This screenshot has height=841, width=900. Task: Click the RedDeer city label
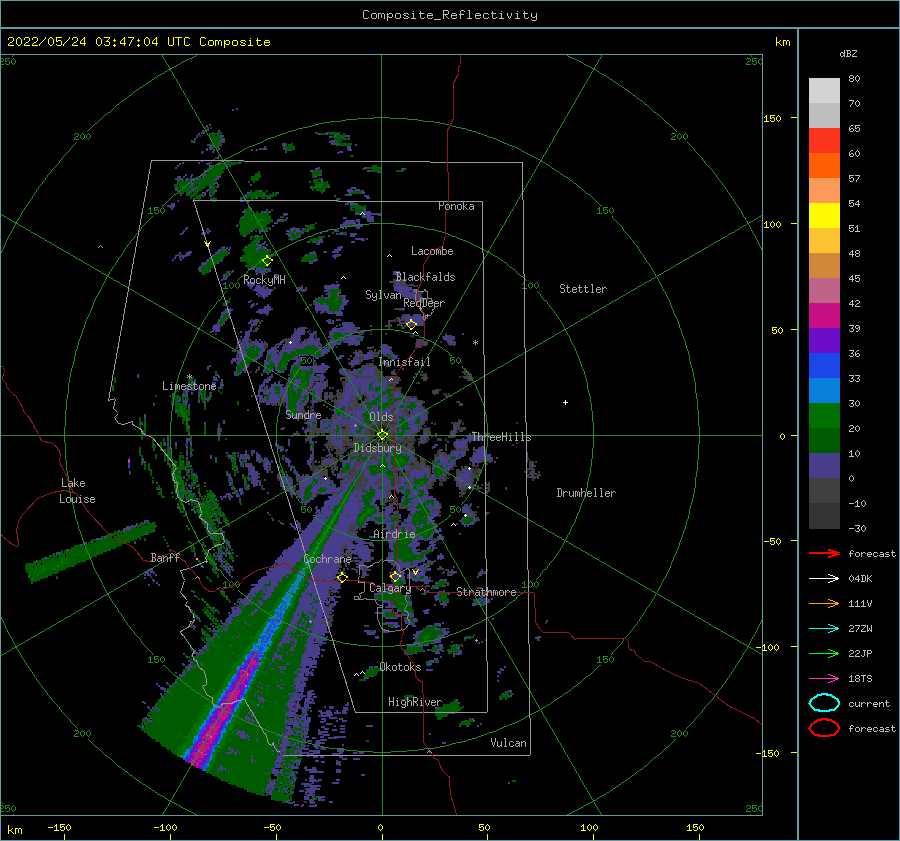click(x=424, y=303)
